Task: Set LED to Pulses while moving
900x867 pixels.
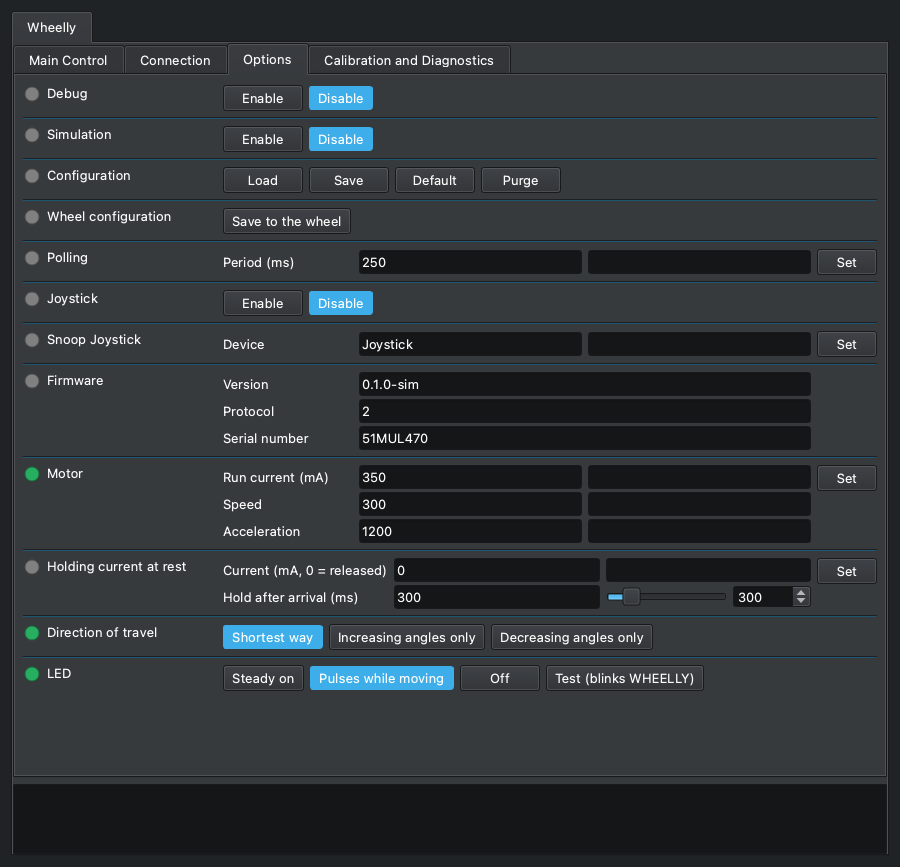Action: 382,678
